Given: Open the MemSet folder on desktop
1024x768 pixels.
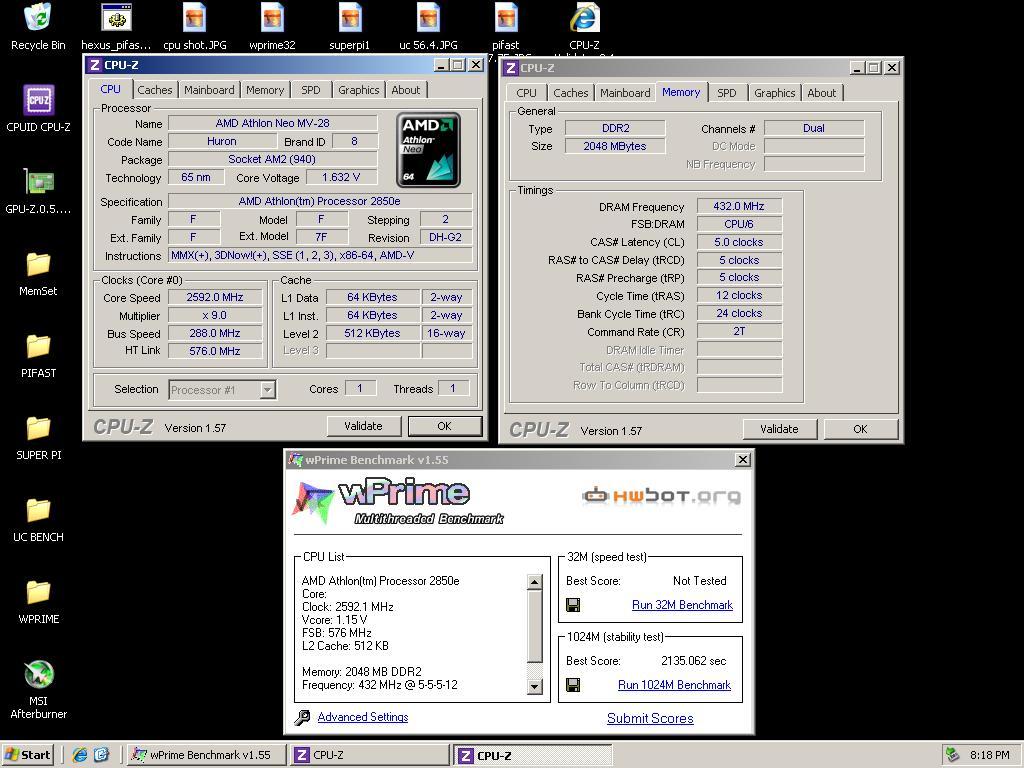Looking at the screenshot, I should pos(39,273).
